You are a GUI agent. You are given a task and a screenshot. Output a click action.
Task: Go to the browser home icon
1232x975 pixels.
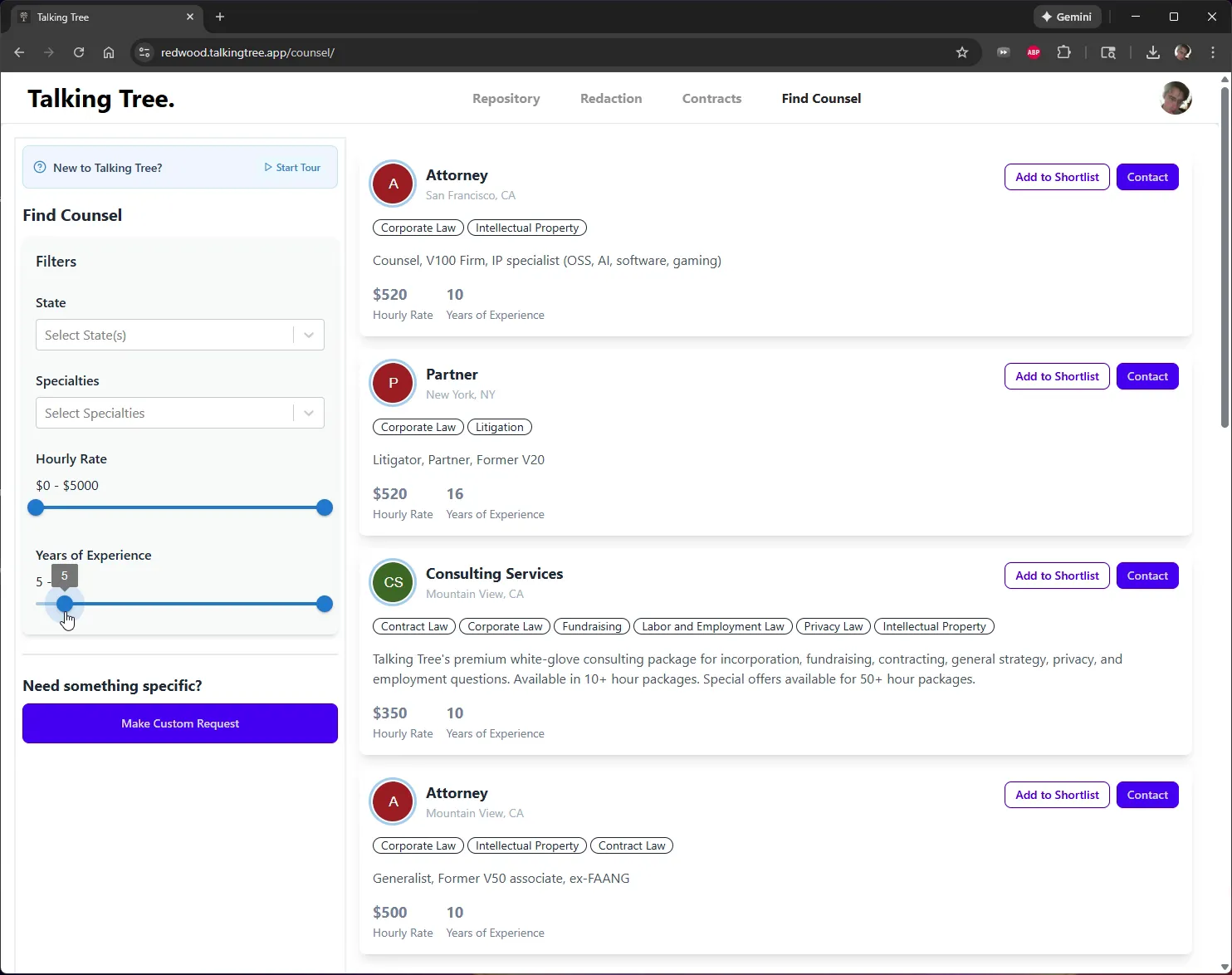tap(109, 52)
